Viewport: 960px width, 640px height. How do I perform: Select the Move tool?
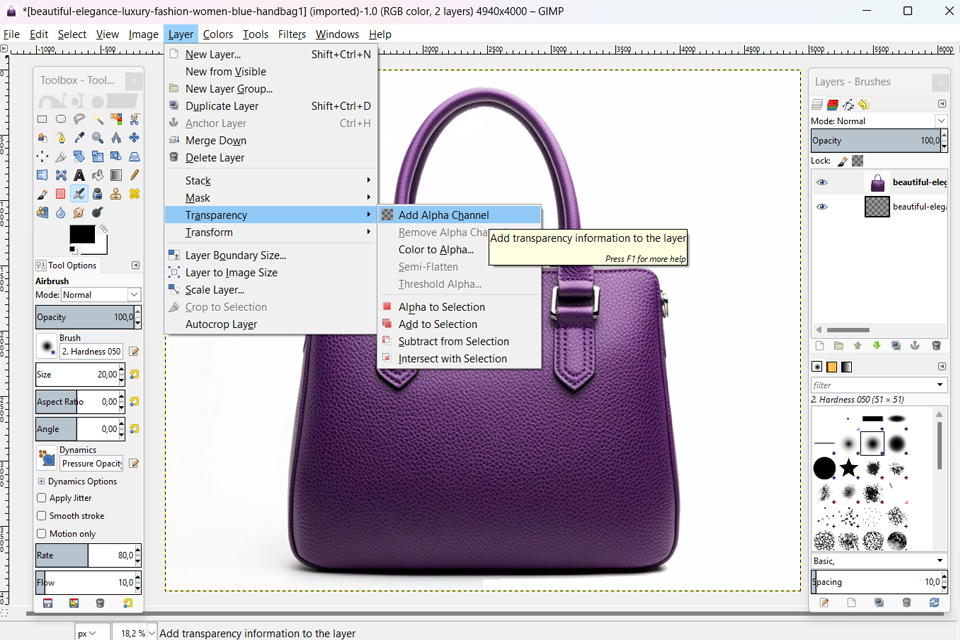pyautogui.click(x=135, y=138)
